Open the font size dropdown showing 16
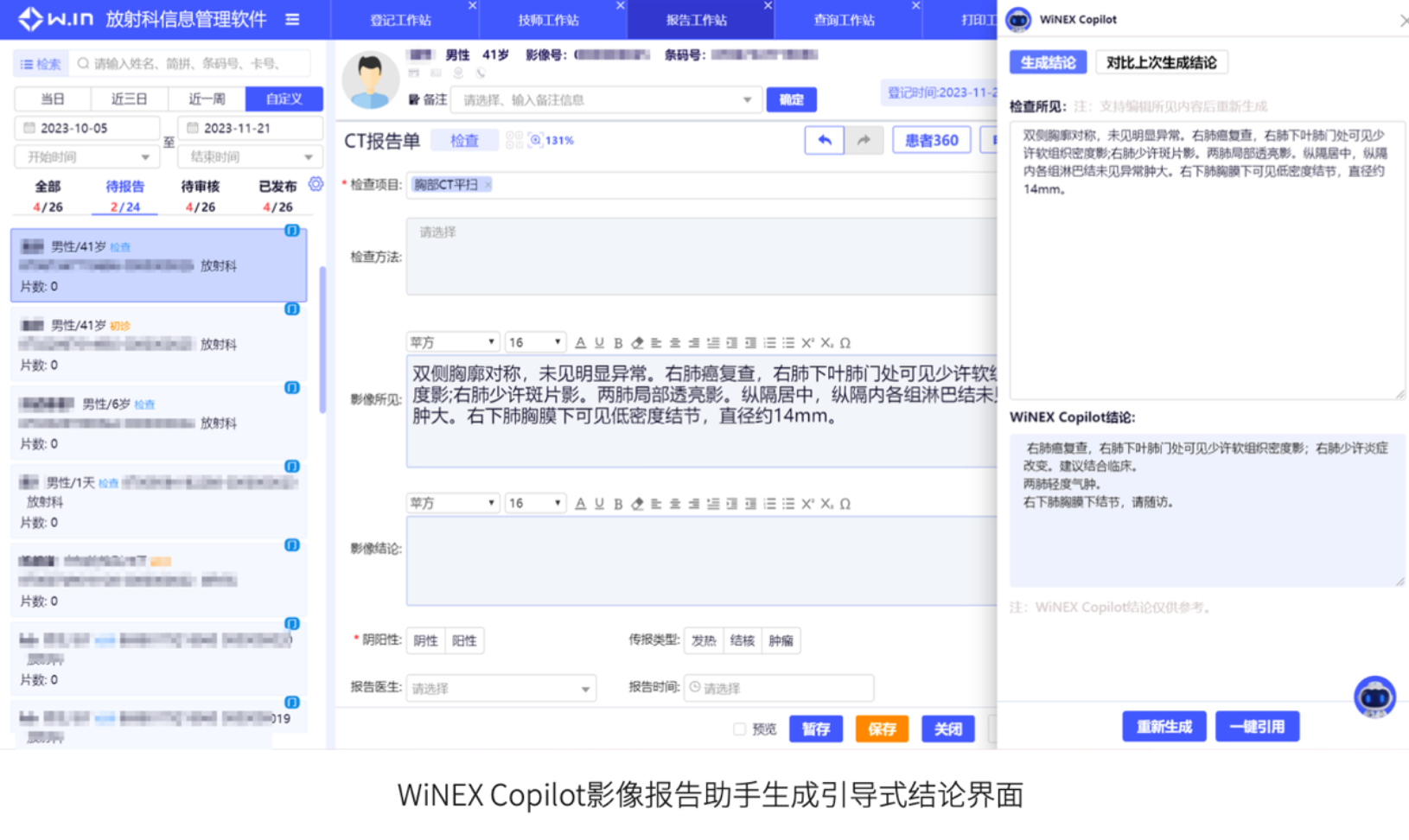Viewport: 1409px width, 840px height. 535,341
